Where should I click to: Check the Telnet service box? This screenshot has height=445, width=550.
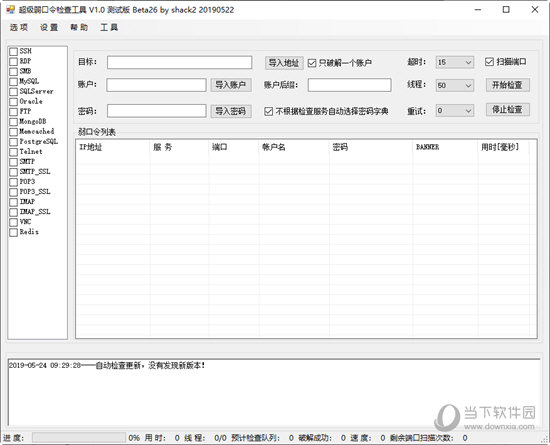pos(13,152)
